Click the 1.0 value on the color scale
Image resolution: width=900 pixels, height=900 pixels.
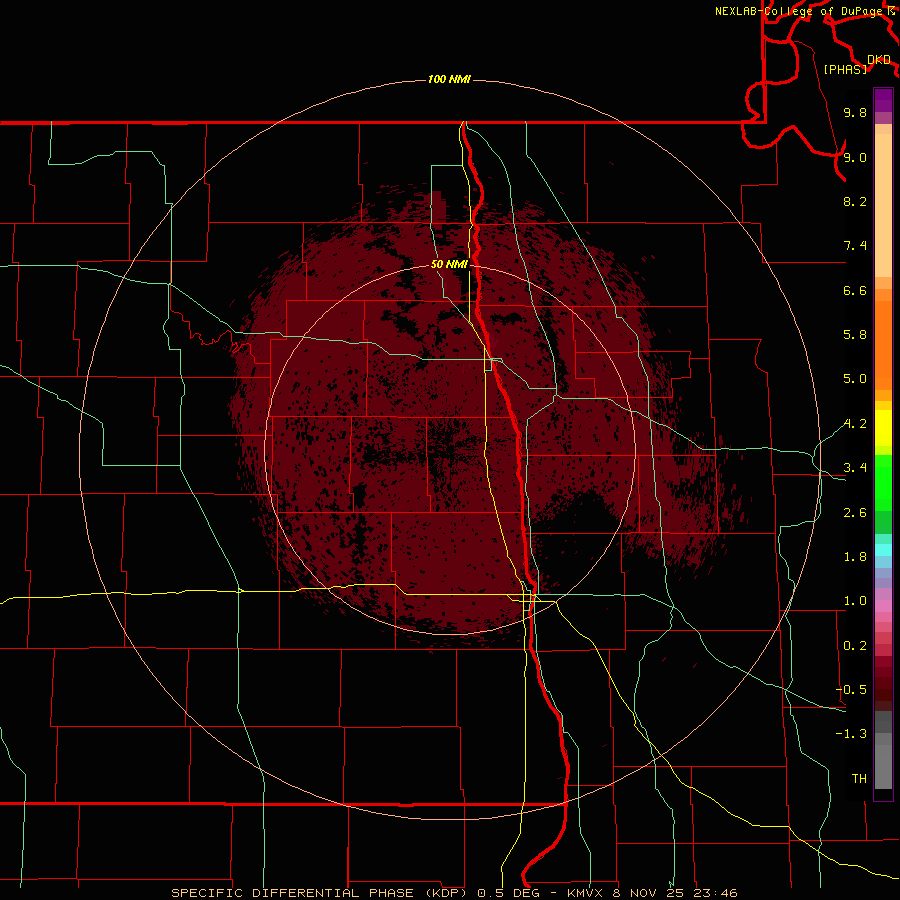(x=855, y=601)
